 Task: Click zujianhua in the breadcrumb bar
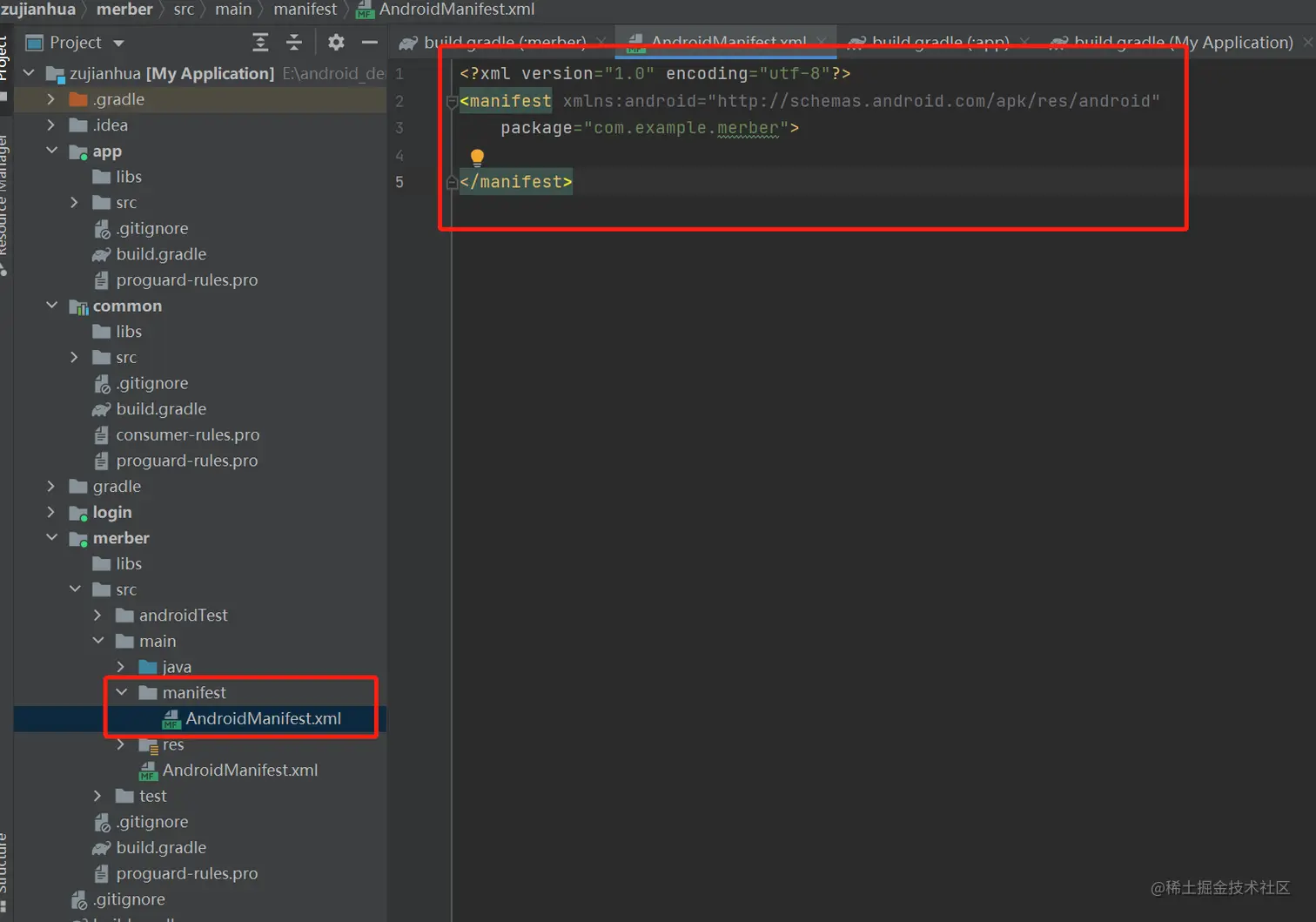pyautogui.click(x=38, y=10)
